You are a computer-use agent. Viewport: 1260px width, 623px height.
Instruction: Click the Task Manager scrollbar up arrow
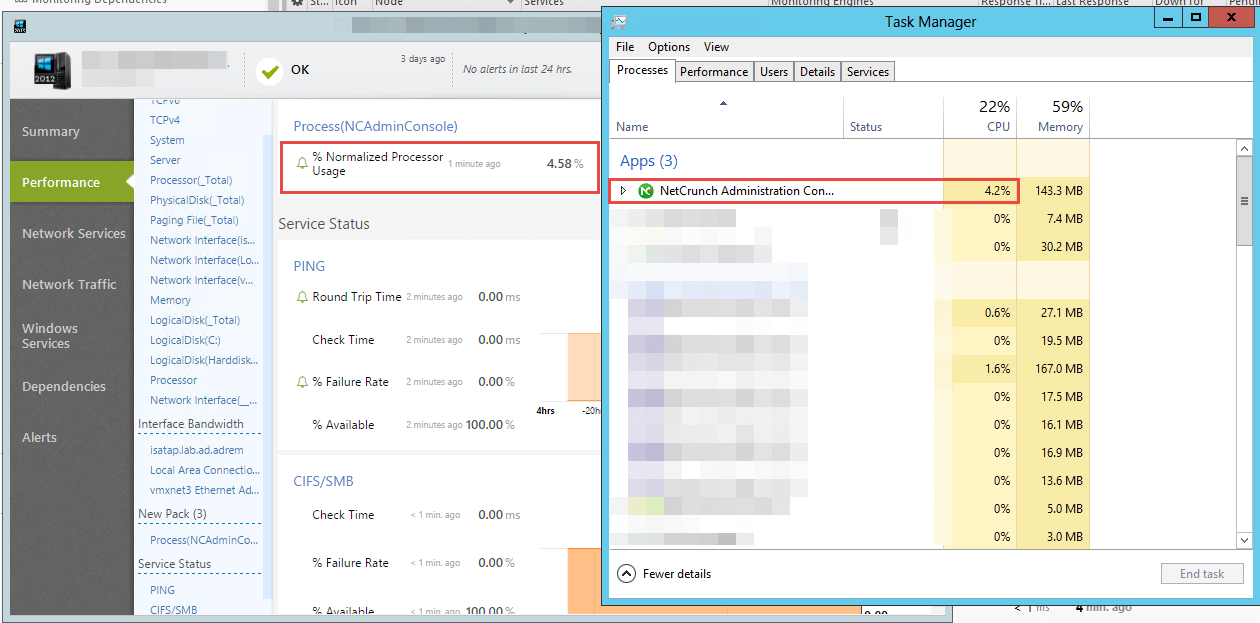click(1244, 148)
